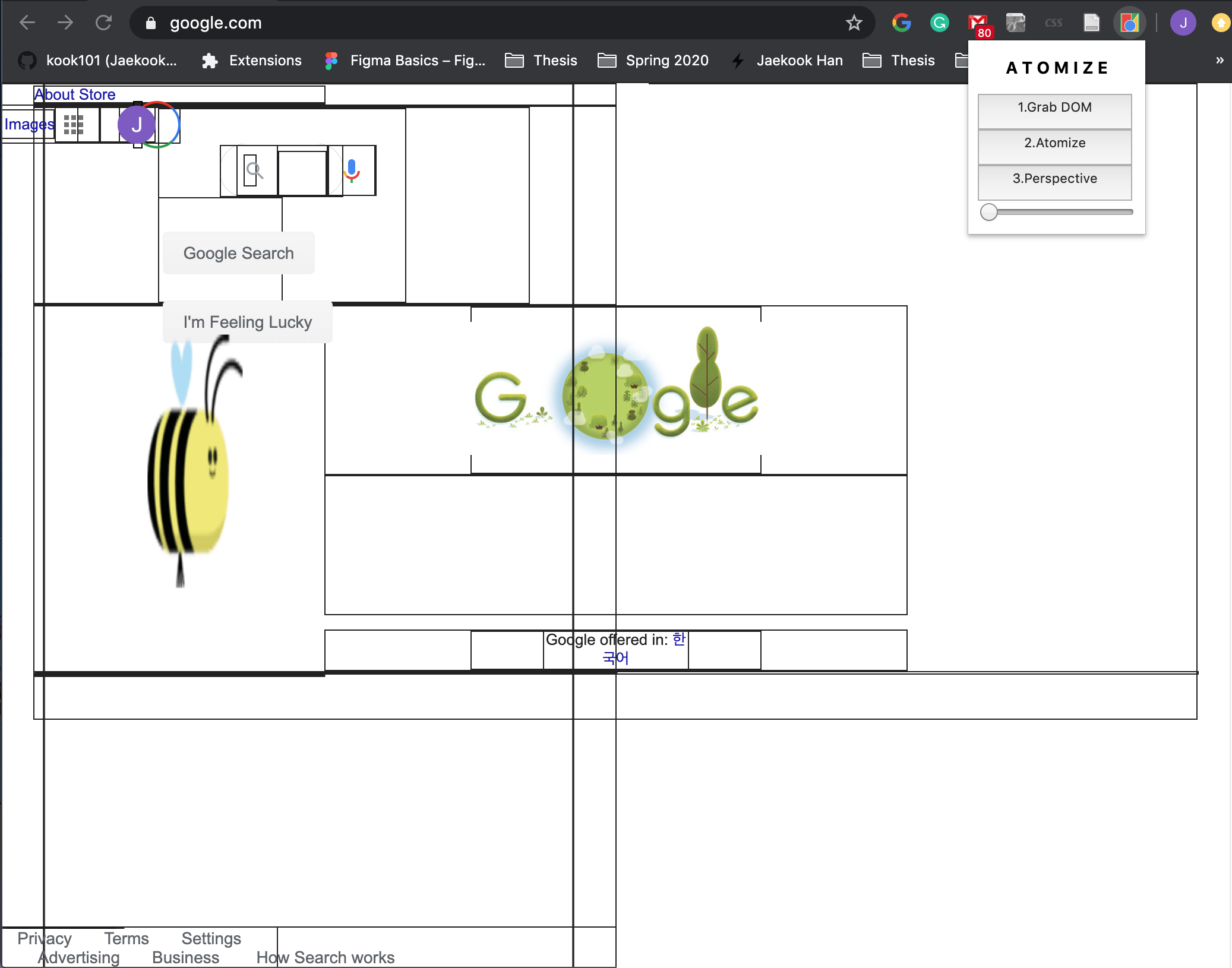Click the bee illustration
The height and width of the screenshot is (968, 1232).
coord(195,461)
